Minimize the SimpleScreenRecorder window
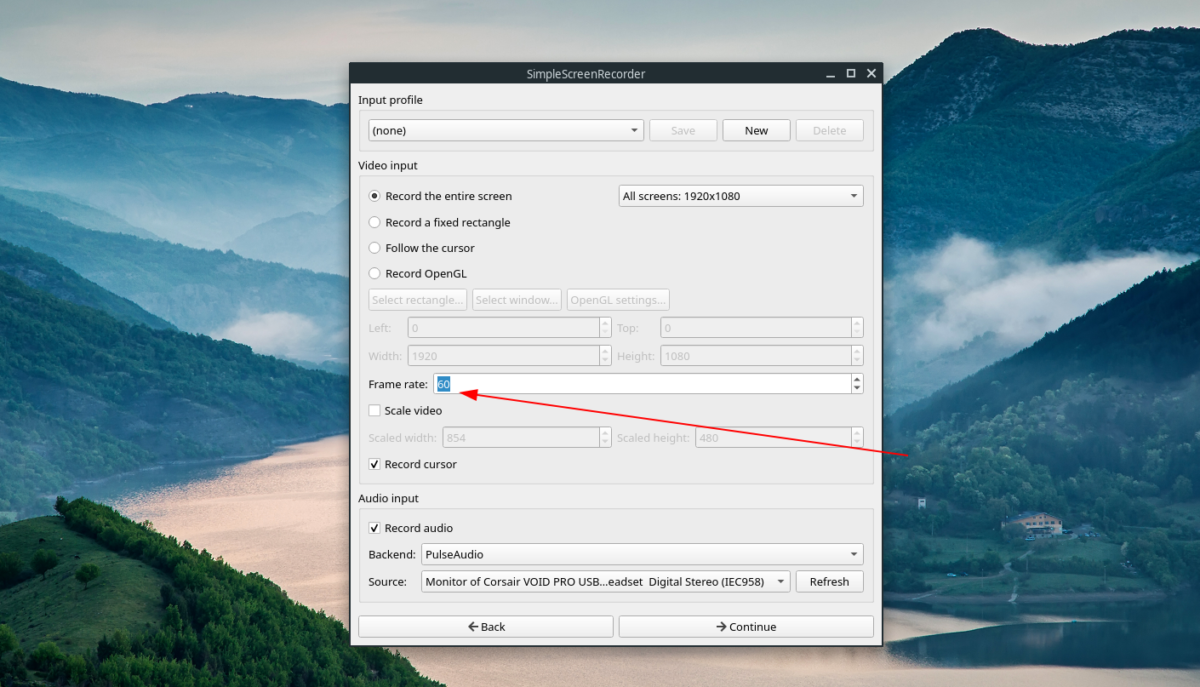 (x=830, y=74)
